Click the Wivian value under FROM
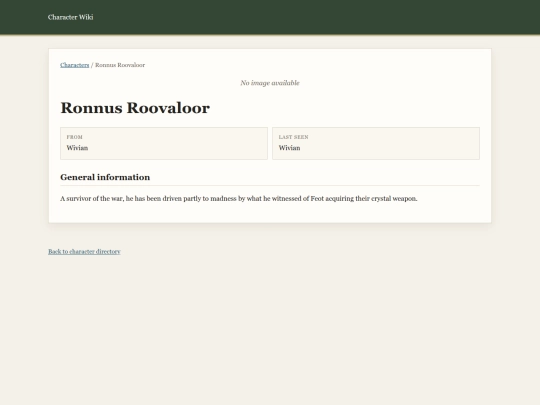This screenshot has width=540, height=405. tap(77, 148)
